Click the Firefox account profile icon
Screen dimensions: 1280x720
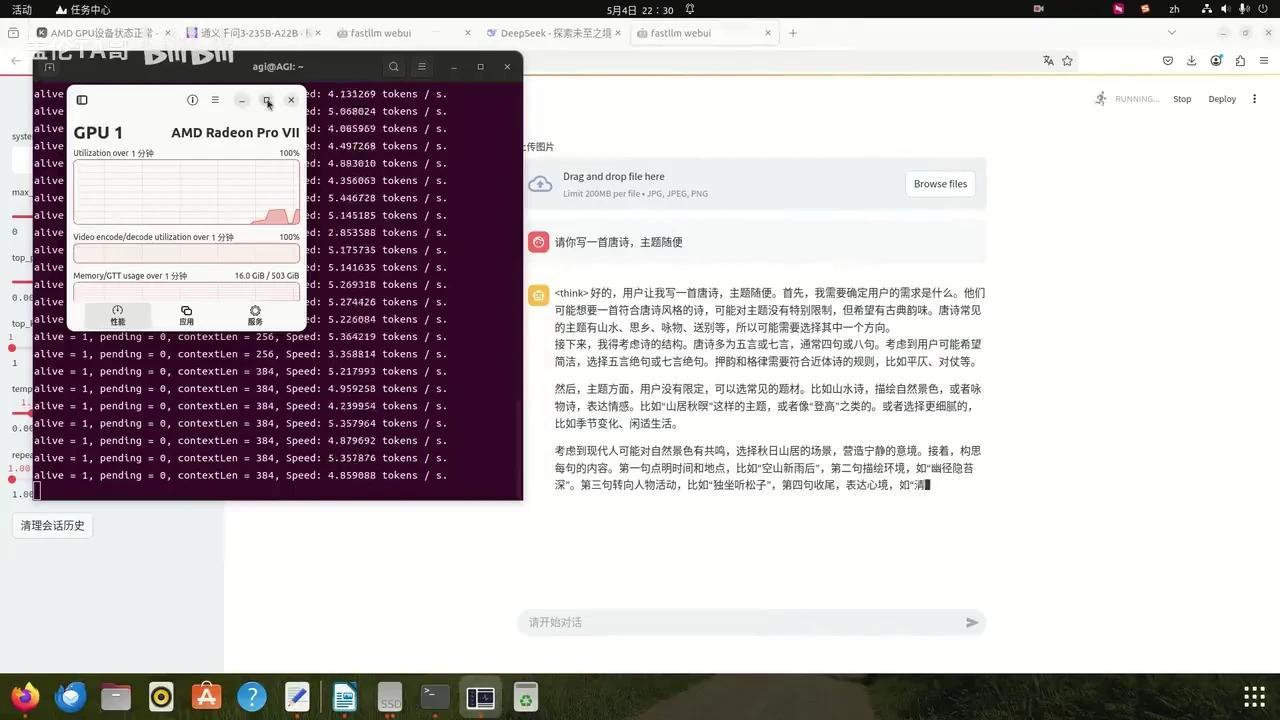coord(1216,61)
